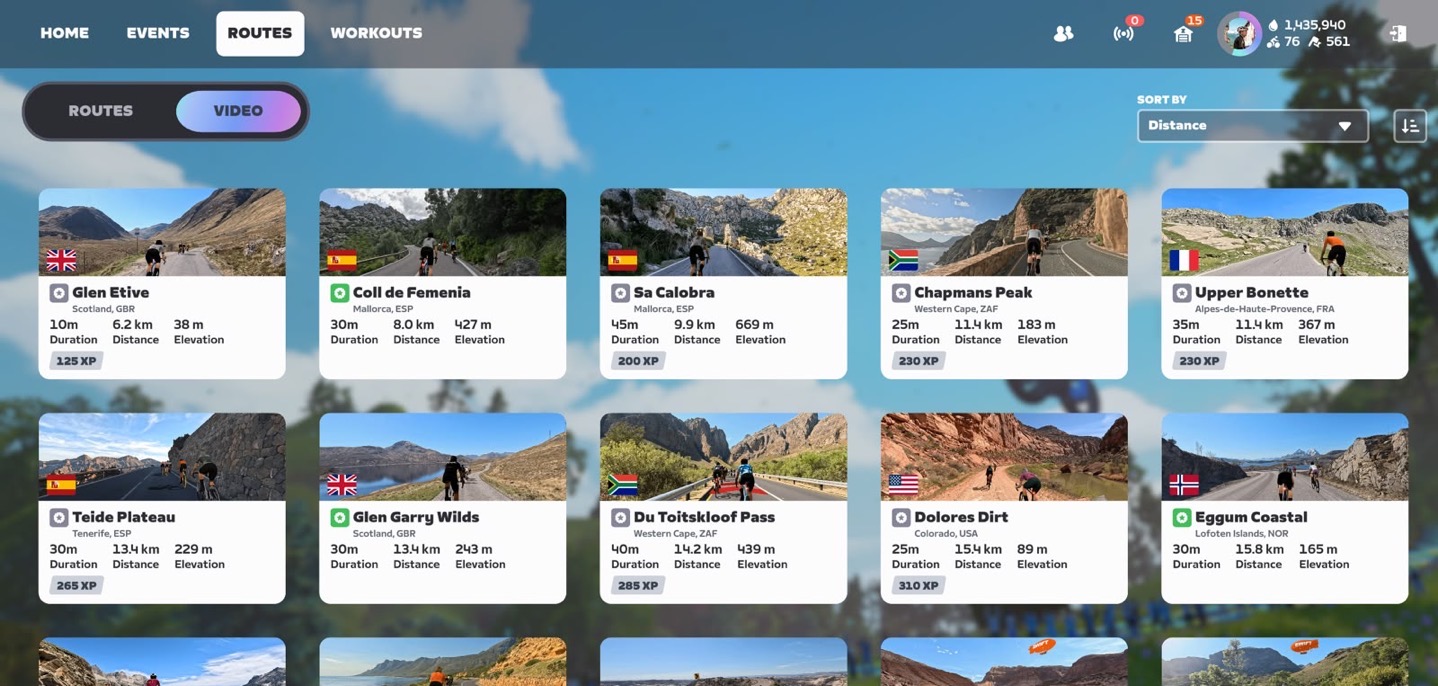Select the Teide Plateau video thumbnail
Viewport: 1438px width, 686px height.
[162, 457]
